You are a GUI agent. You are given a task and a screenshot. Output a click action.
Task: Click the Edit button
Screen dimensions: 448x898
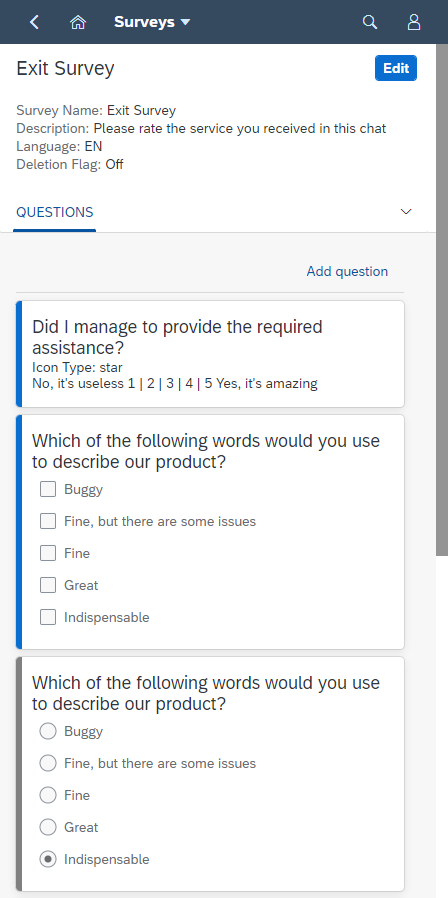(x=396, y=68)
